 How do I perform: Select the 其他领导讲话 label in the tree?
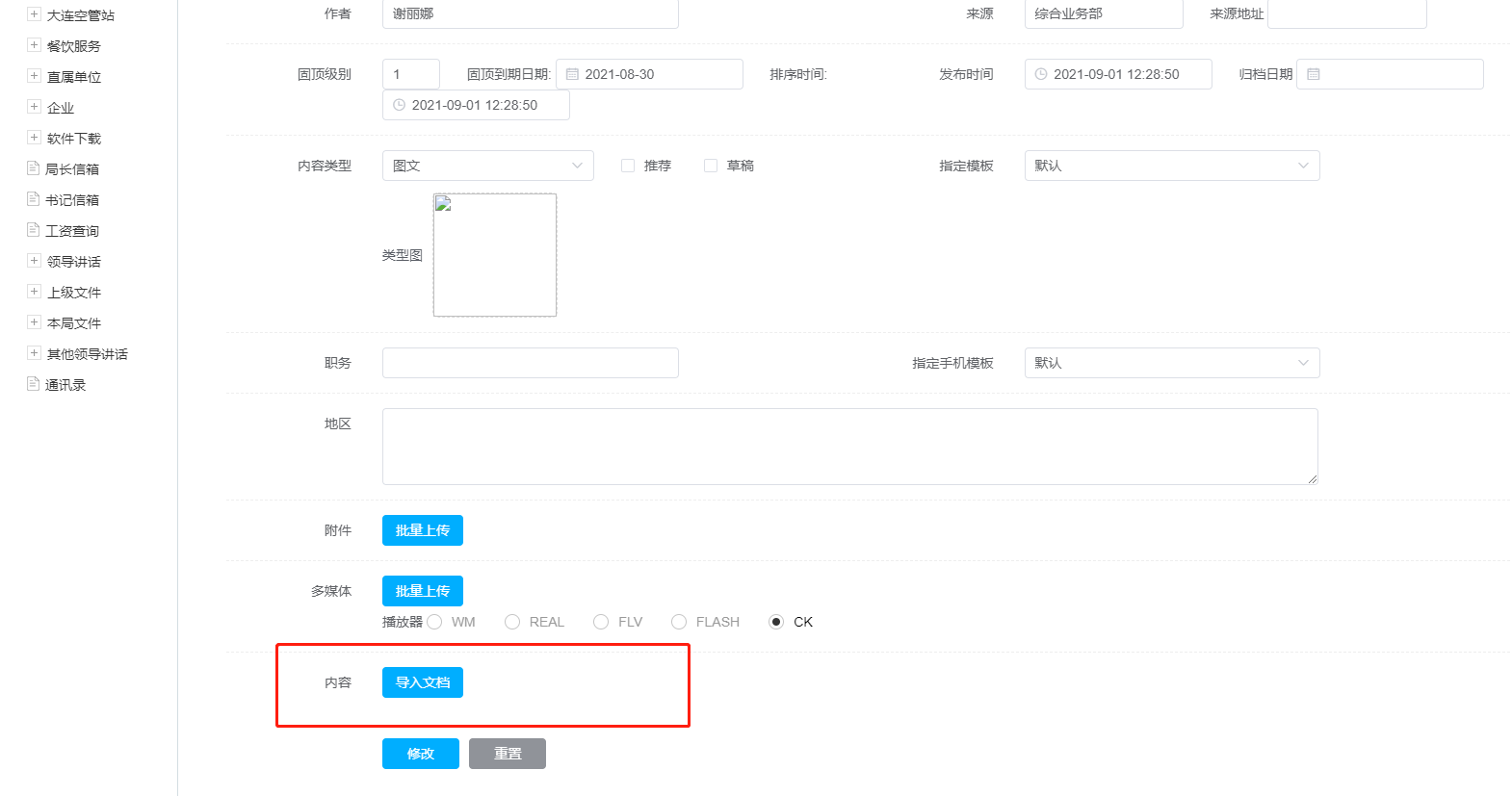[88, 354]
